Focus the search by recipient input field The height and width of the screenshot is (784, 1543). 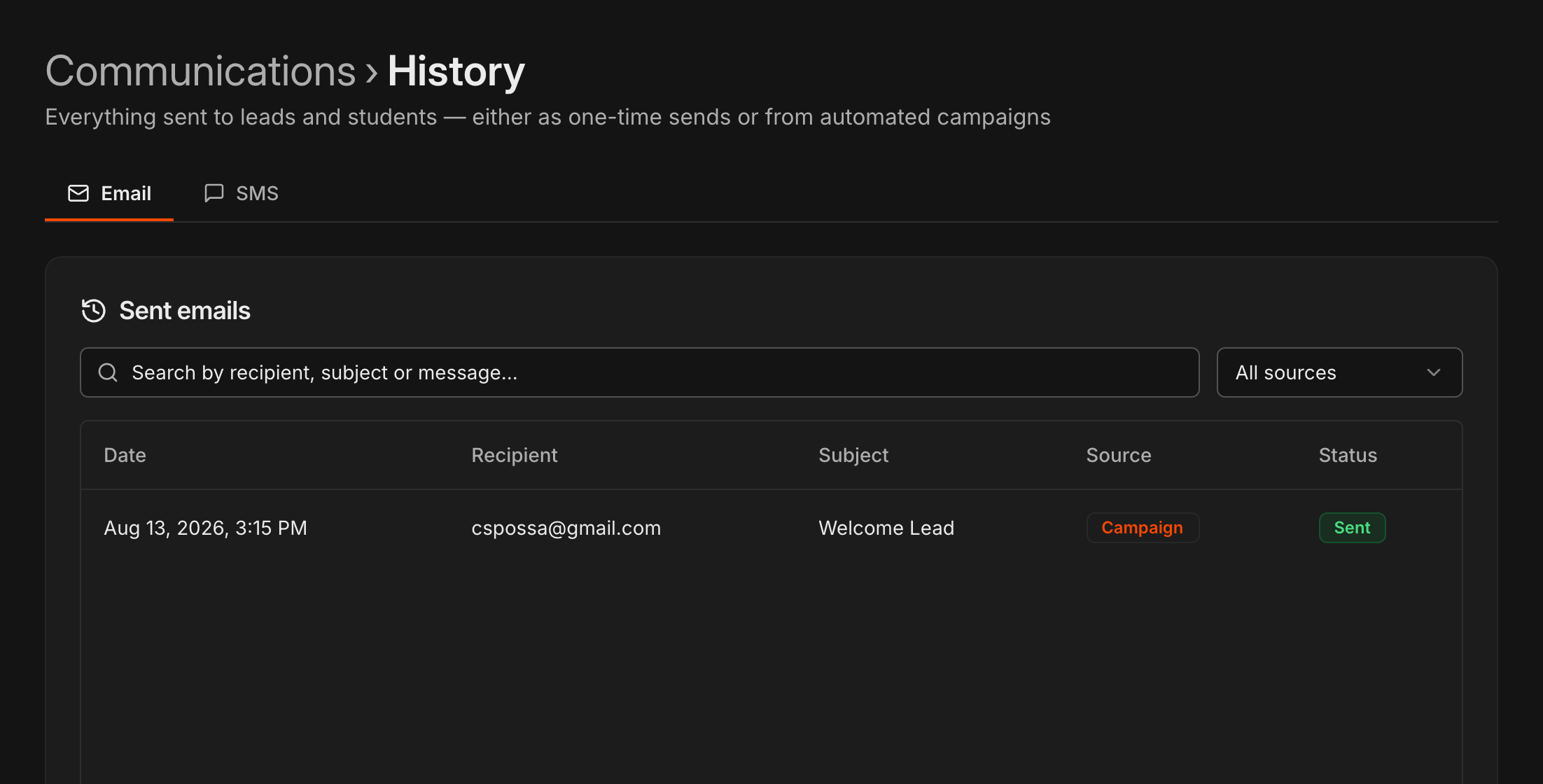coord(640,372)
